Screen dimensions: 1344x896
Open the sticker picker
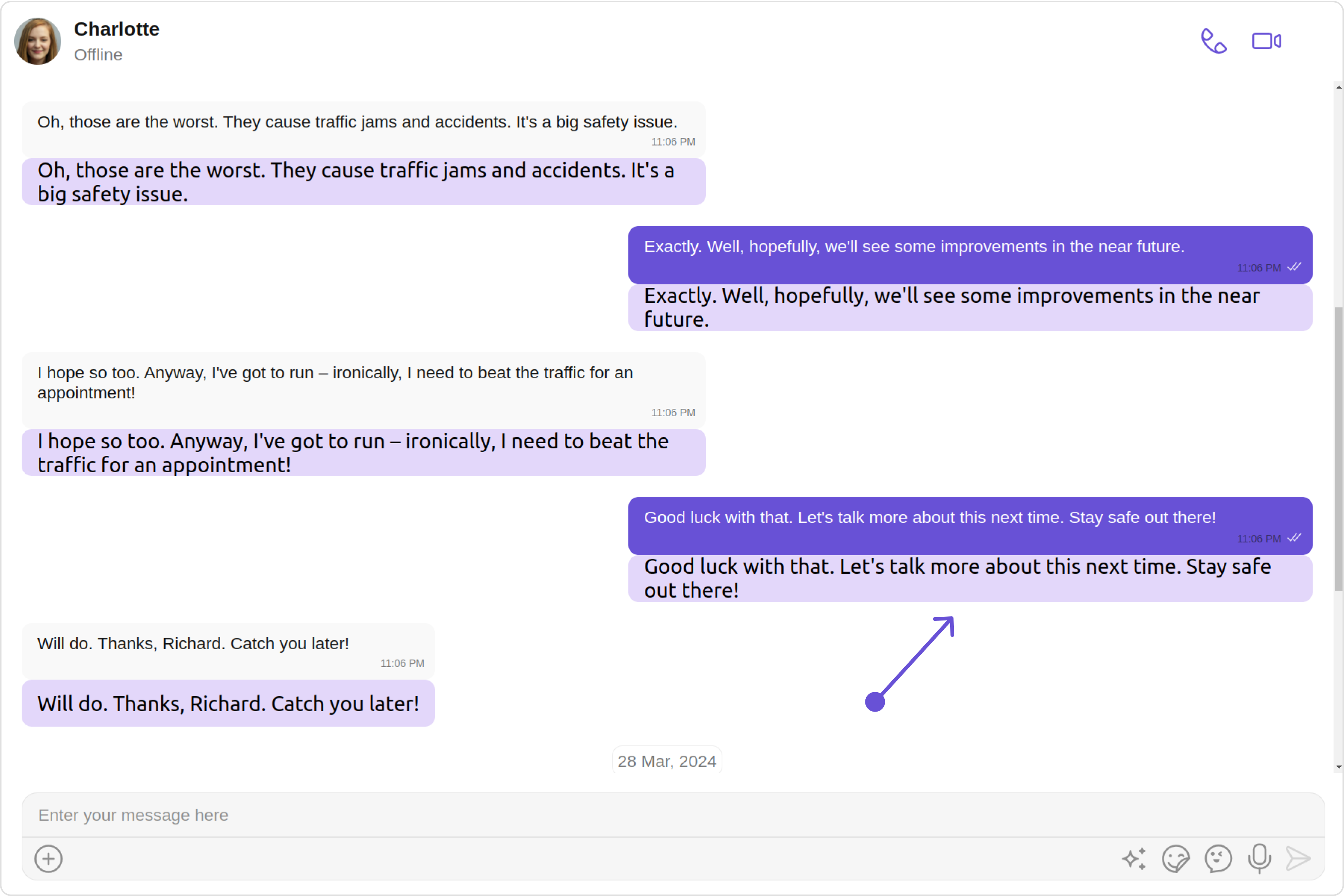[x=1176, y=858]
